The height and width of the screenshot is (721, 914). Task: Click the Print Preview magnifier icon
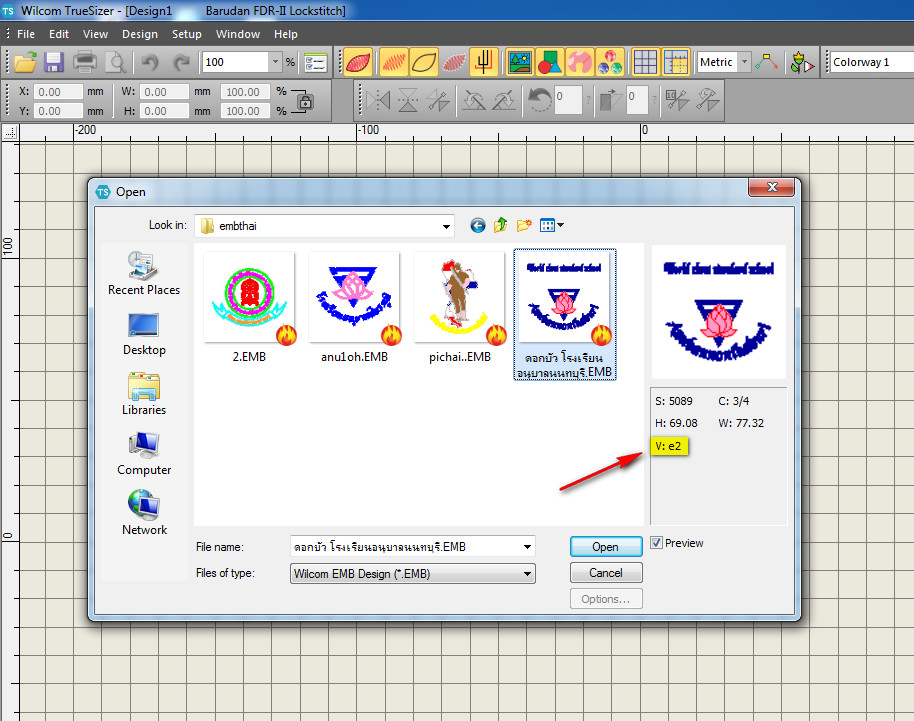[x=116, y=62]
